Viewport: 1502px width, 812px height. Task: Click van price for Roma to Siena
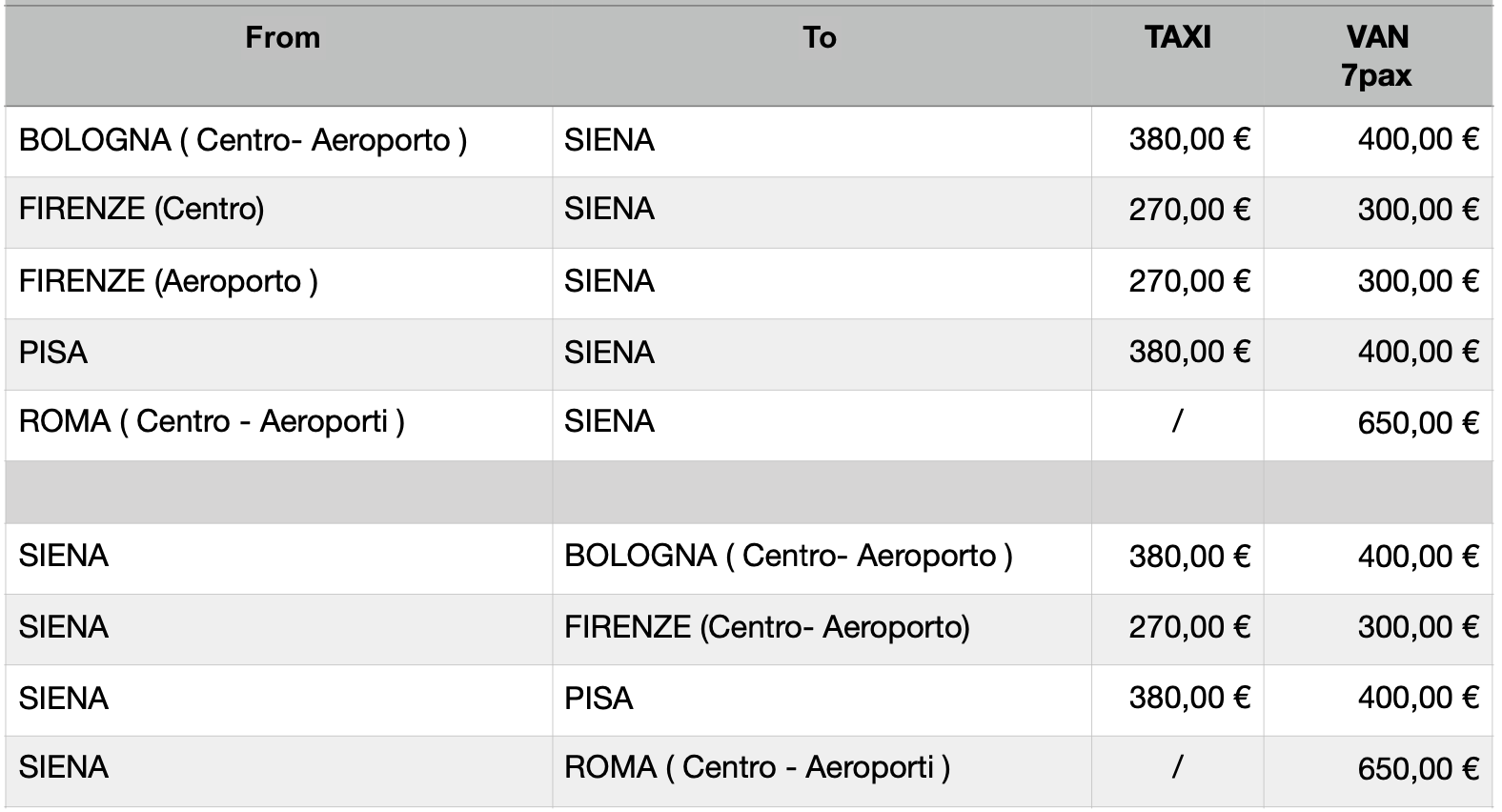1417,423
